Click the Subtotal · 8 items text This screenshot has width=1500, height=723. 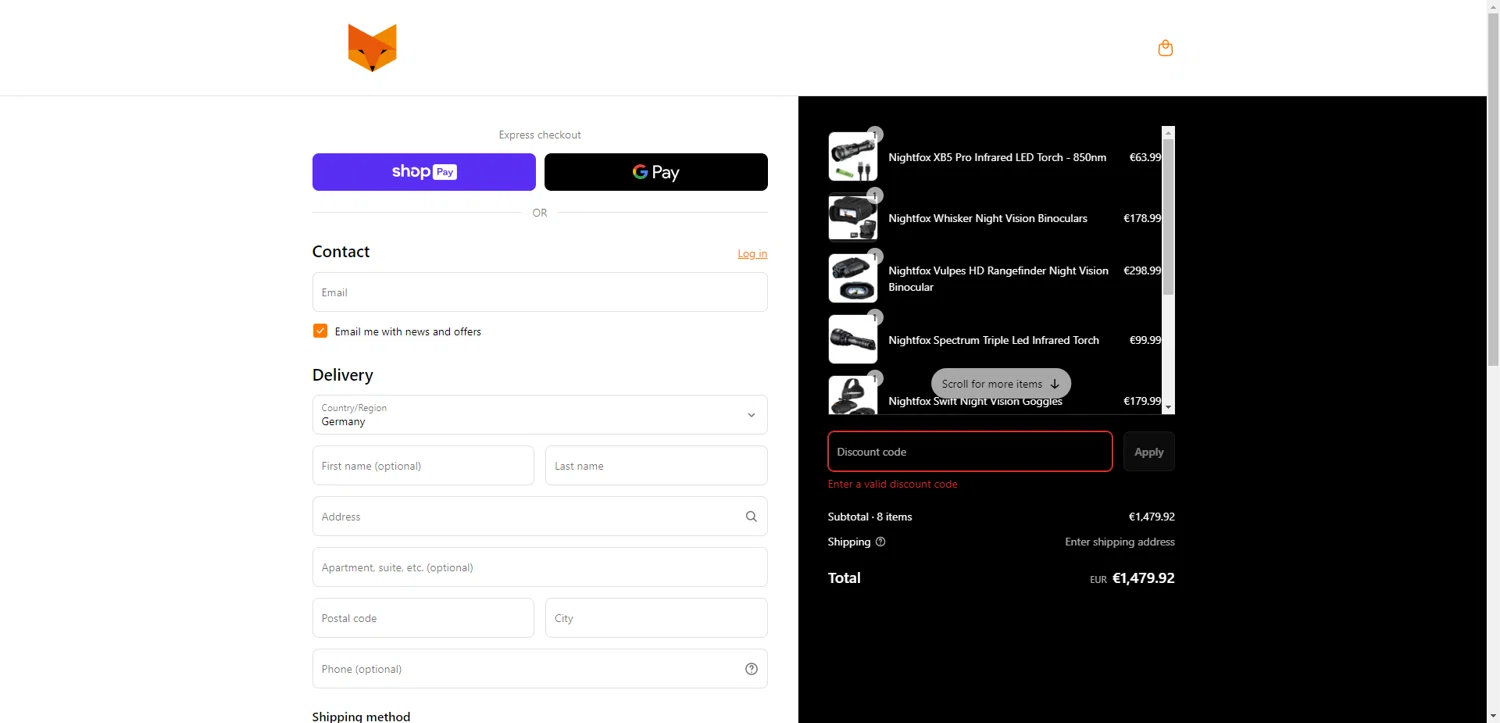[x=870, y=517]
